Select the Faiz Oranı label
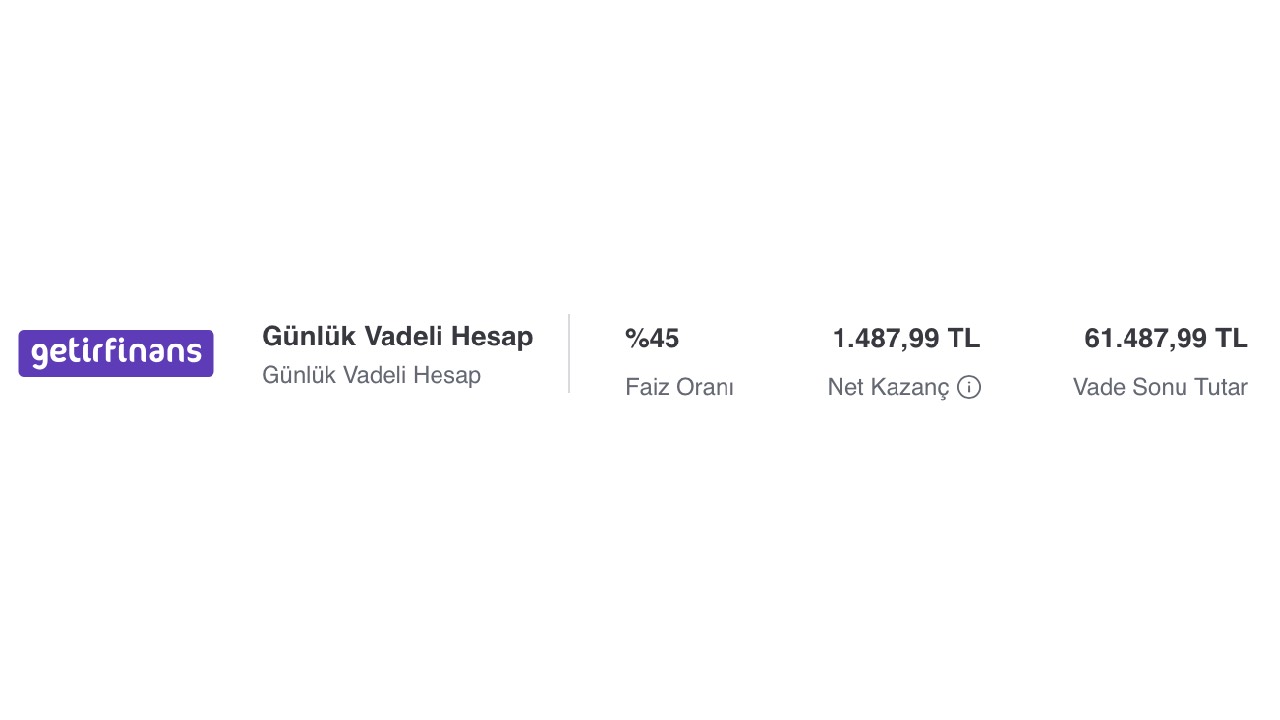Viewport: 1280px width, 720px height. [x=679, y=387]
